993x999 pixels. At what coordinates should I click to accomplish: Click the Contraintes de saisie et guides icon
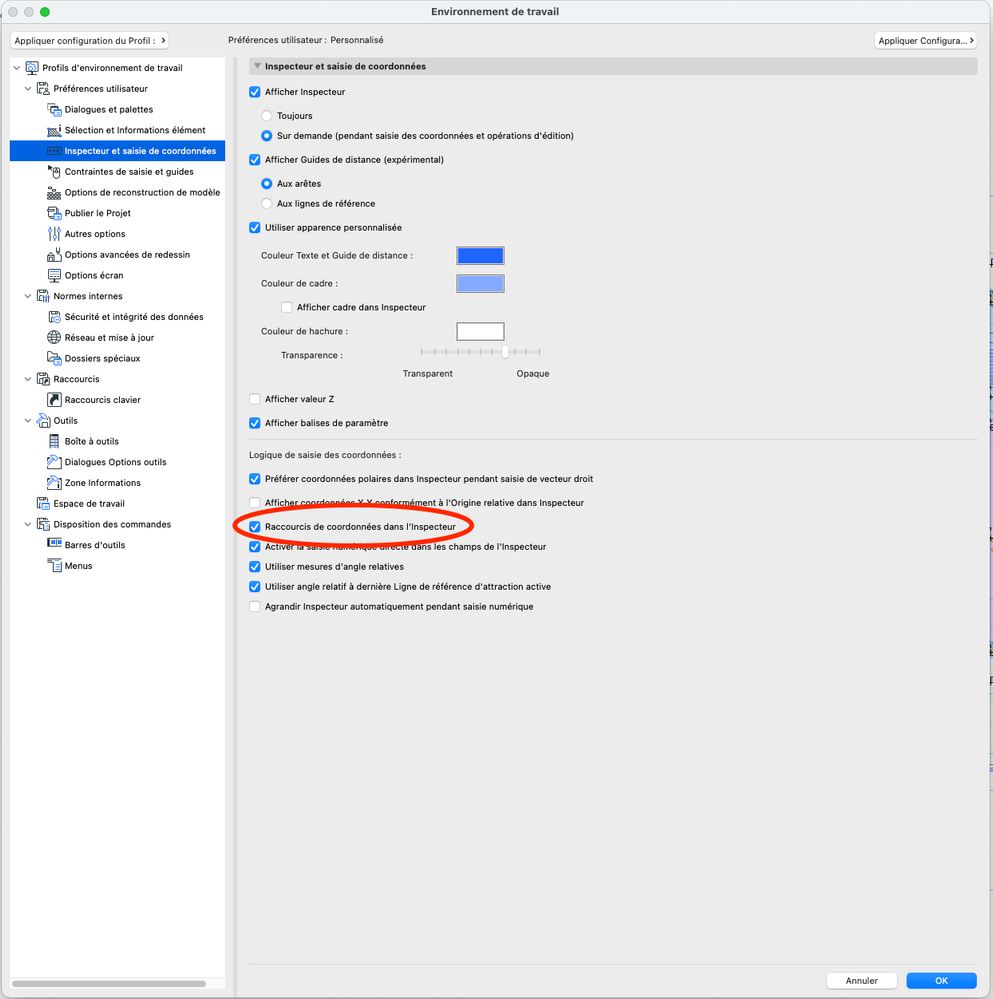click(x=54, y=171)
